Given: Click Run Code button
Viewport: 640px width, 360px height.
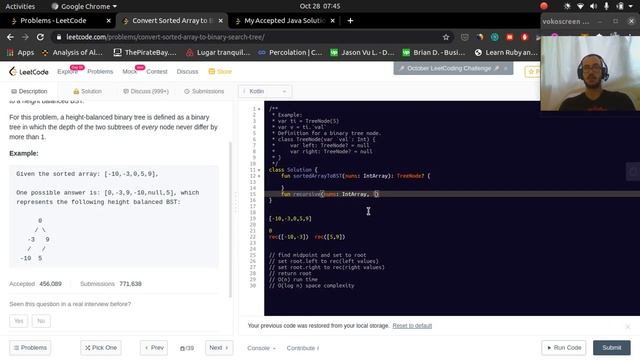Looking at the screenshot, I should 564,348.
